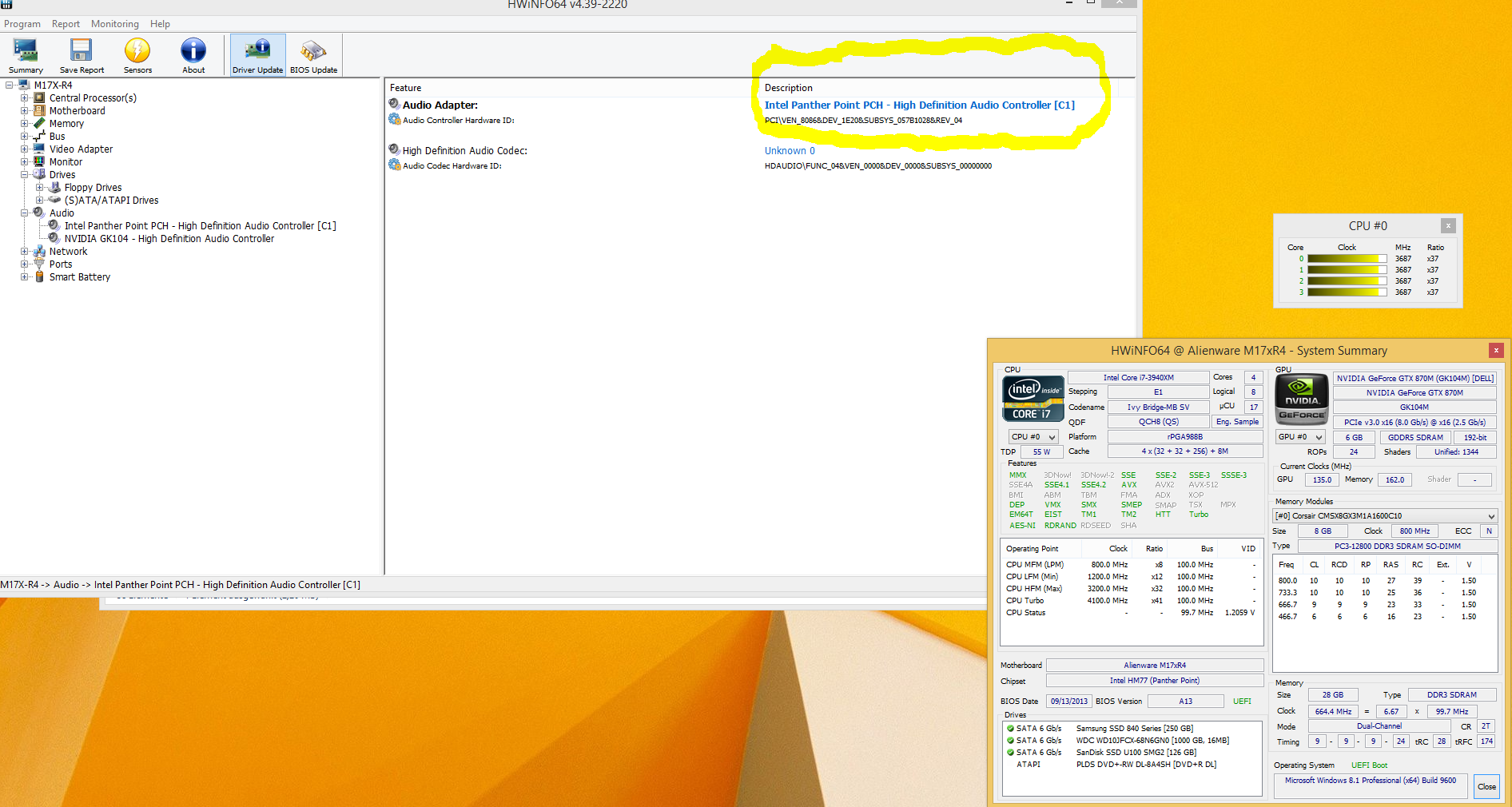Open the Sensors tool
Image resolution: width=1512 pixels, height=807 pixels.
point(137,55)
